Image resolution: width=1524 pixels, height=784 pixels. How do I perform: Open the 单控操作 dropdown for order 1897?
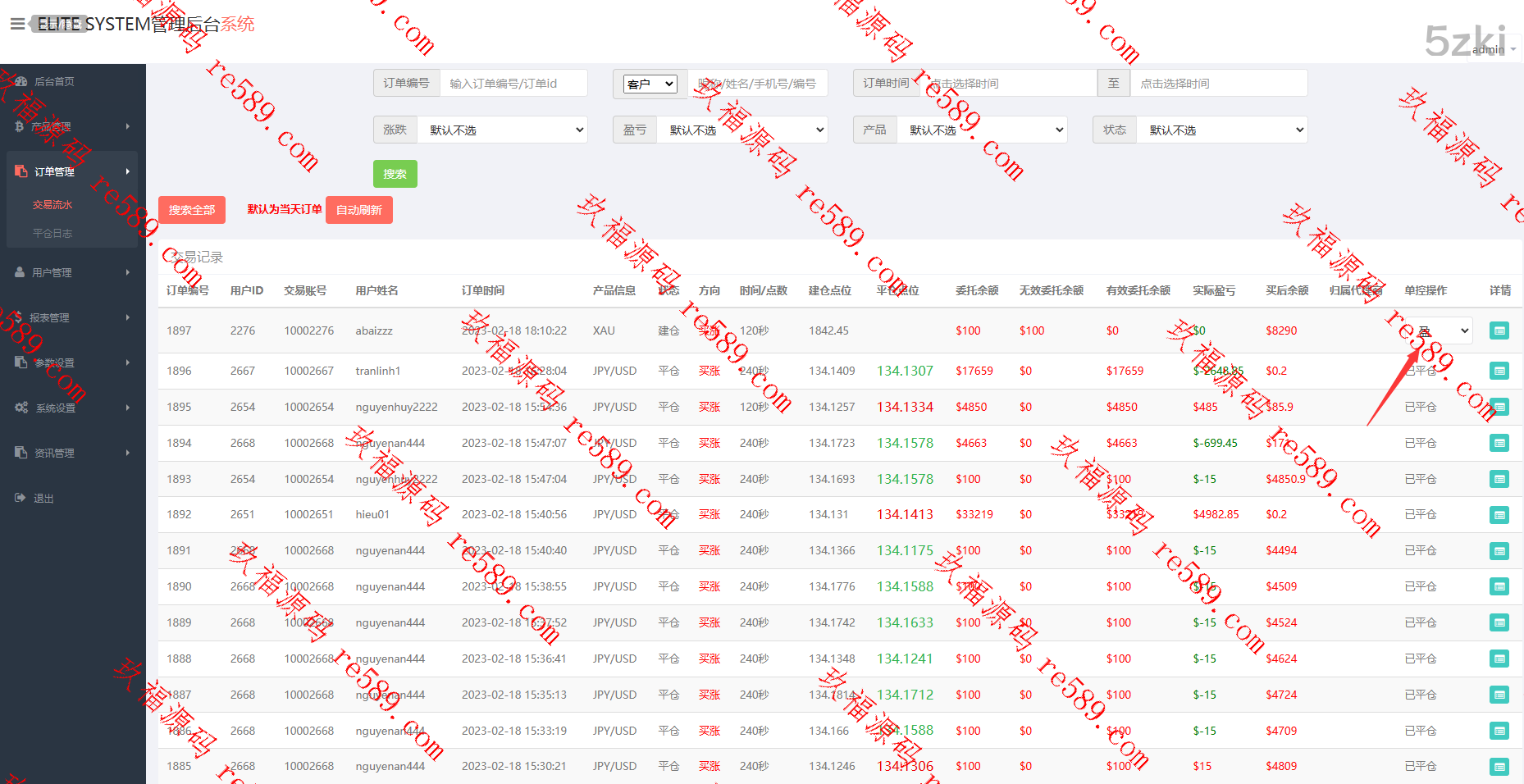[x=1441, y=330]
